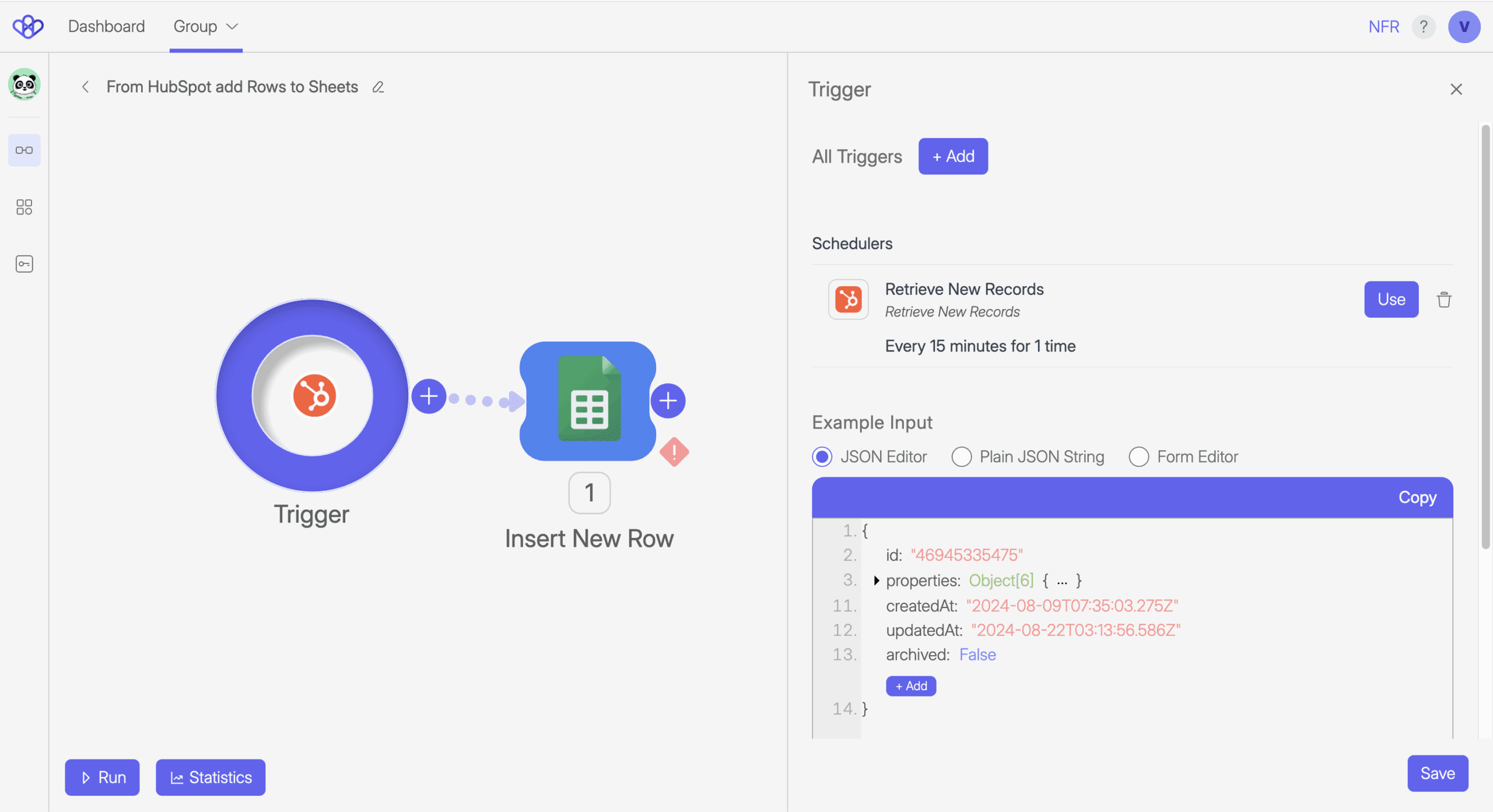Image resolution: width=1493 pixels, height=812 pixels.
Task: Run the workflow
Action: (x=102, y=778)
